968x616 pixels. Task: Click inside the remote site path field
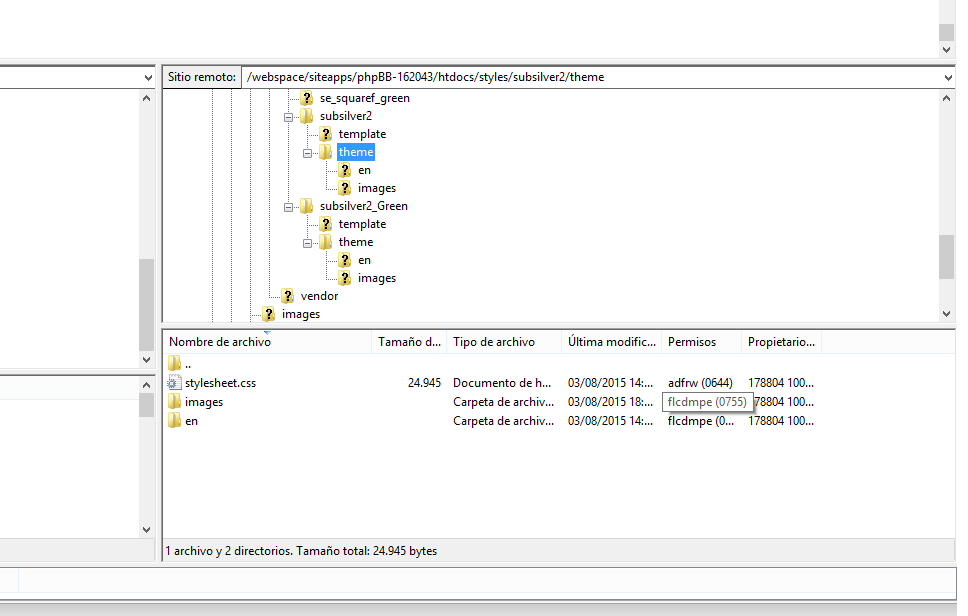pyautogui.click(x=590, y=77)
